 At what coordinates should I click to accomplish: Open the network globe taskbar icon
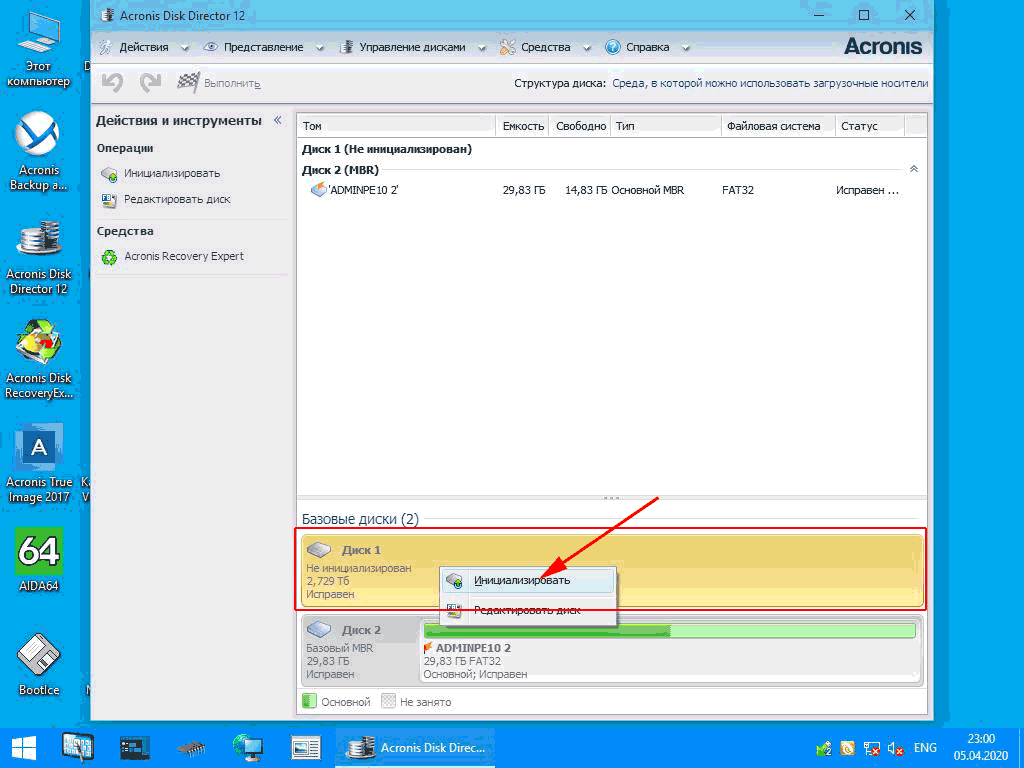[248, 747]
